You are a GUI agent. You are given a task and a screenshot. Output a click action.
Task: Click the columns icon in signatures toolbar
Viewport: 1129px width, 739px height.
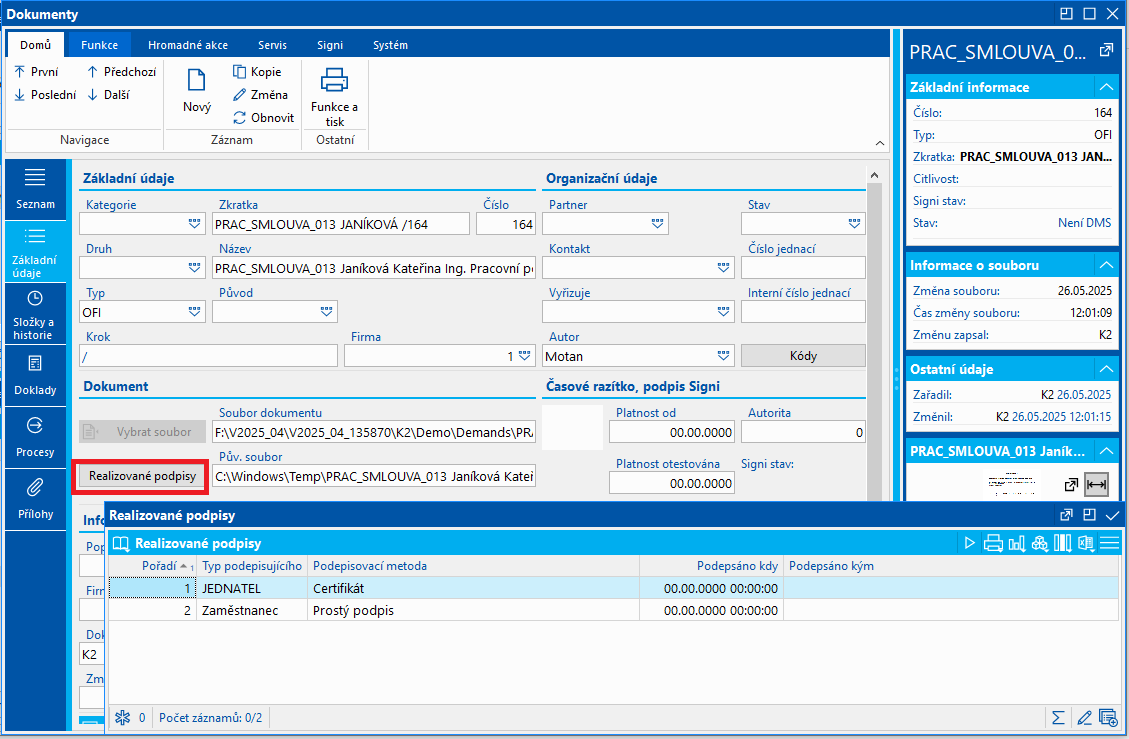1063,543
